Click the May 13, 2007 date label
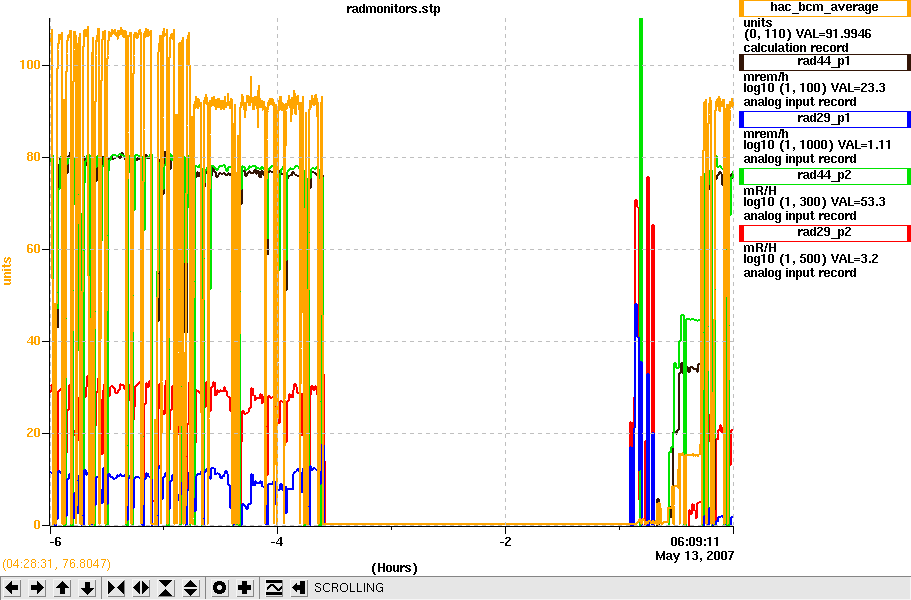 tap(694, 556)
